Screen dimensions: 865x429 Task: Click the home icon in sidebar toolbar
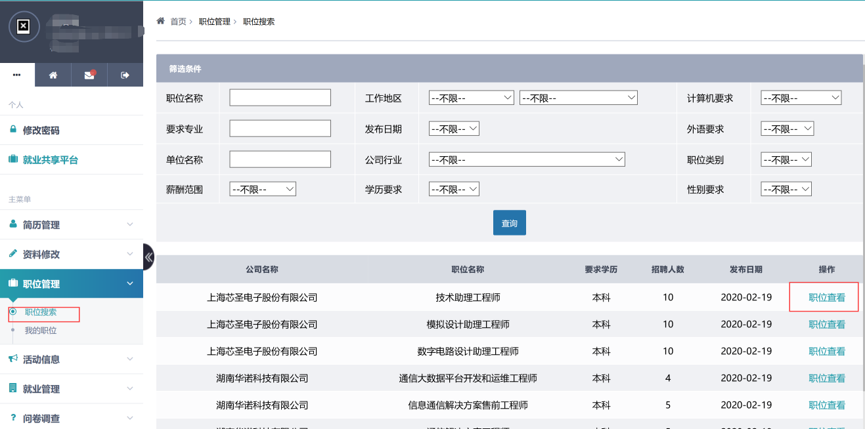click(53, 75)
